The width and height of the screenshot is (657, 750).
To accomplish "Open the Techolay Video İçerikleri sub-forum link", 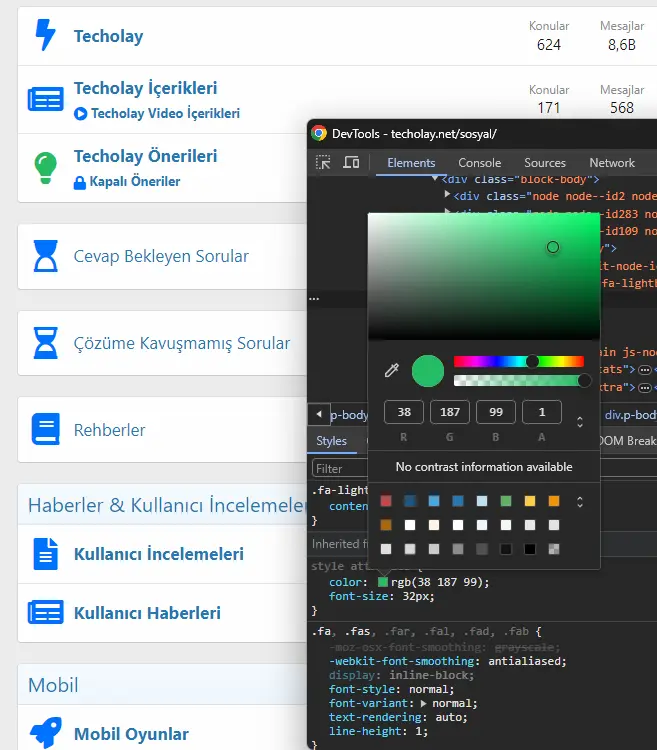I will tap(165, 113).
